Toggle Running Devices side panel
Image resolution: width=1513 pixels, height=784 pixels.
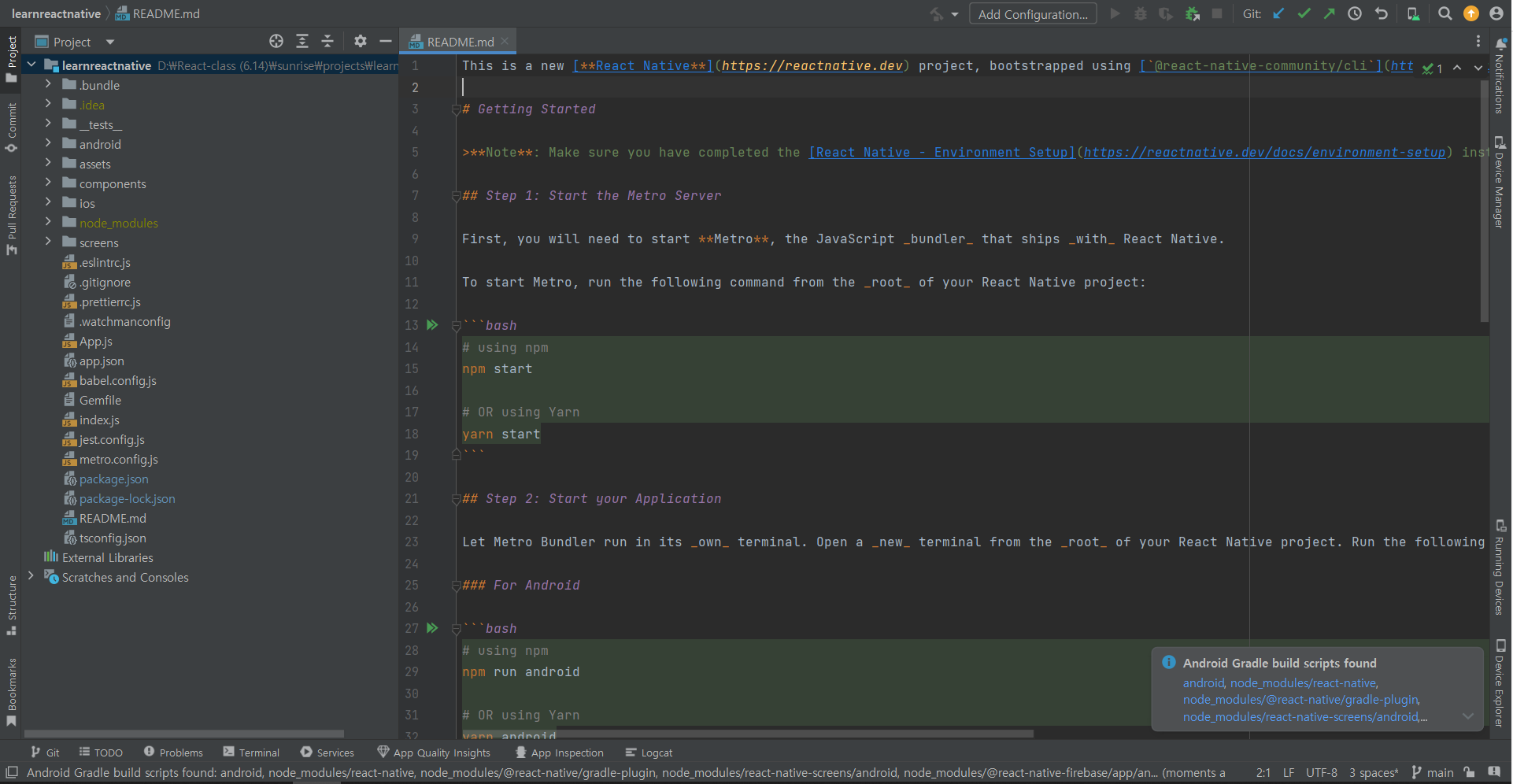[x=1500, y=567]
